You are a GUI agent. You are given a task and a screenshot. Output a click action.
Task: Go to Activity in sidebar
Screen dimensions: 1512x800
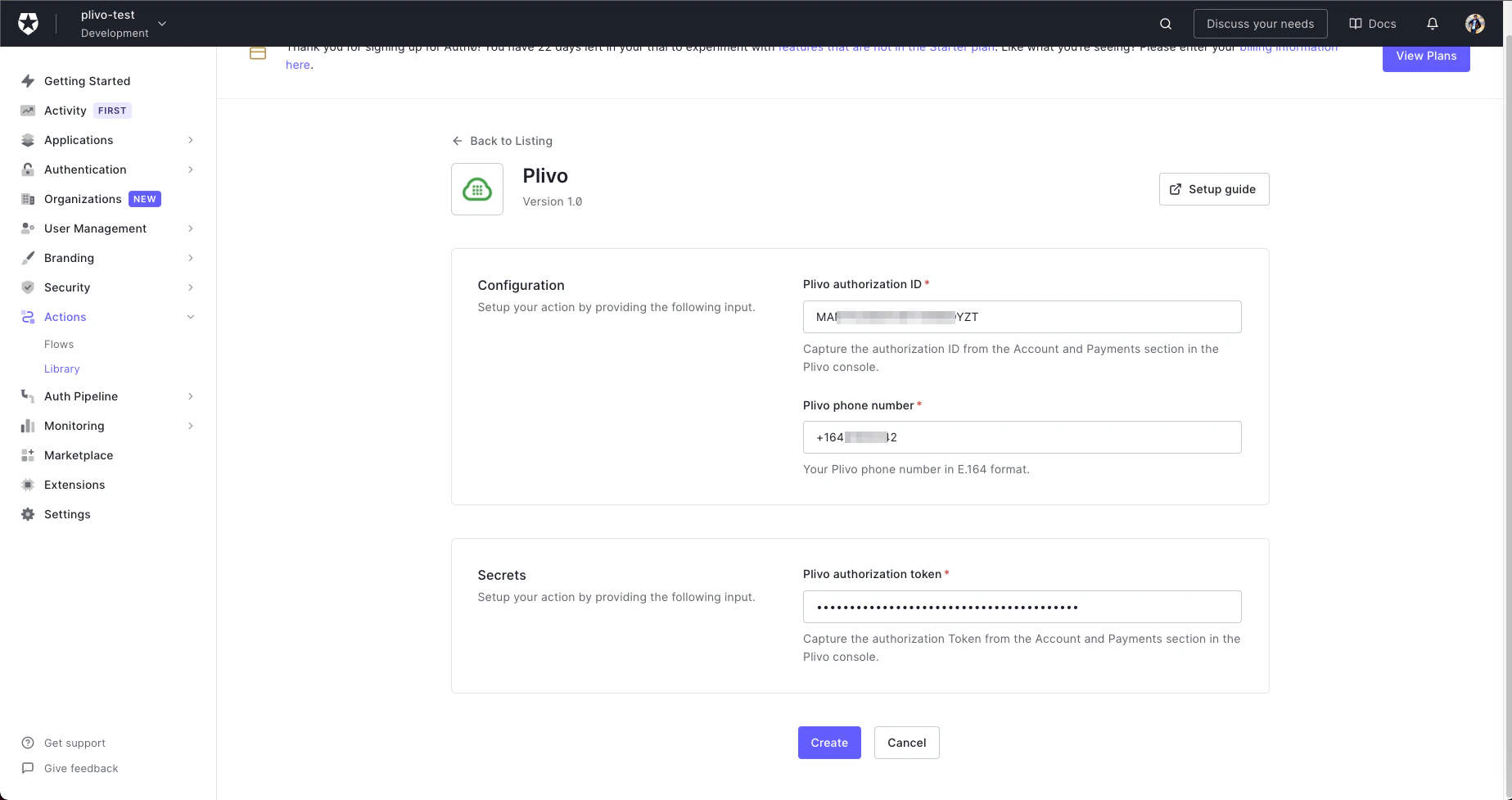(x=65, y=111)
